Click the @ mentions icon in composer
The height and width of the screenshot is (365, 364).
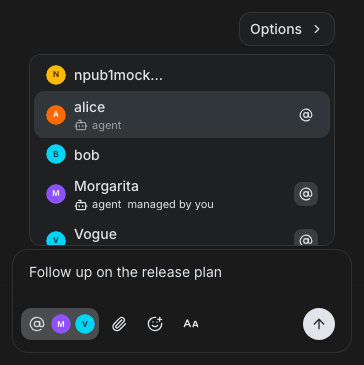point(37,324)
